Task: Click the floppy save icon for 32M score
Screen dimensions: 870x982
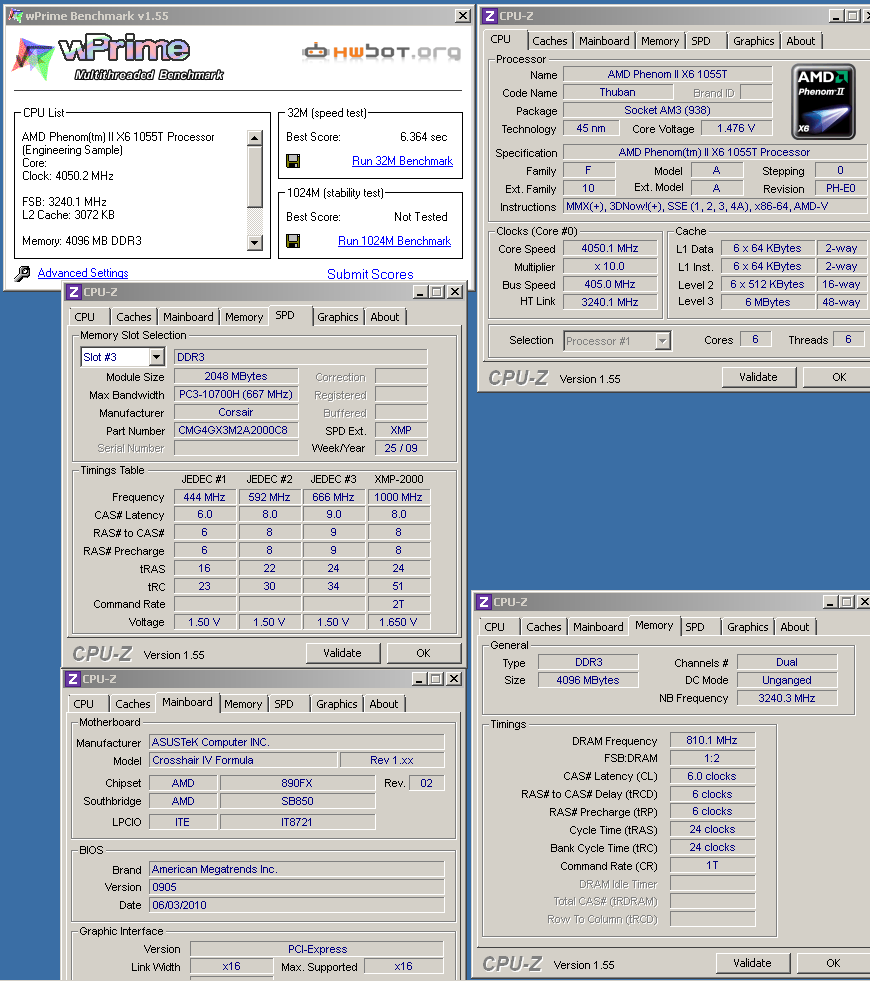Action: [293, 161]
